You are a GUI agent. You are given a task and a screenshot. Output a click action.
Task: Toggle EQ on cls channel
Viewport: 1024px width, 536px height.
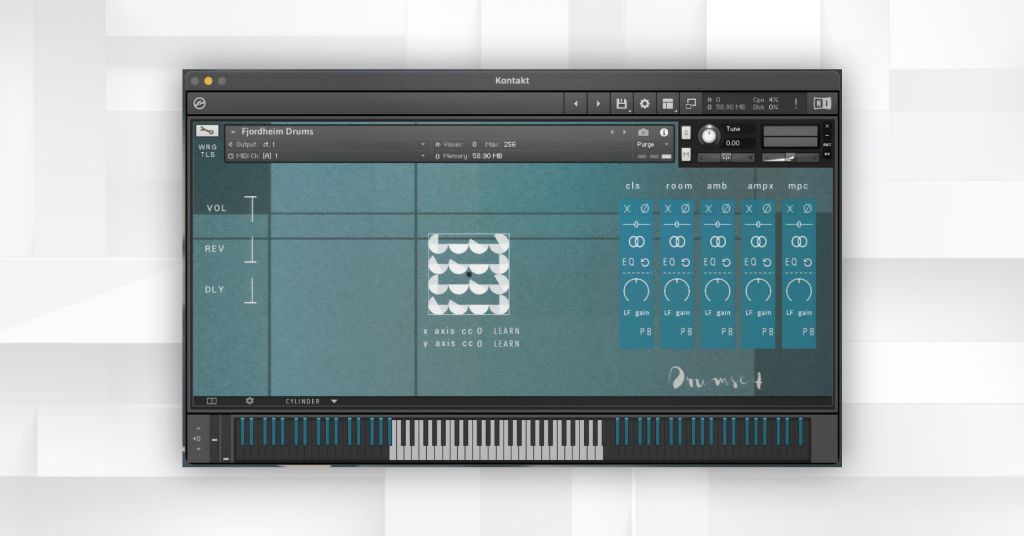pos(628,262)
